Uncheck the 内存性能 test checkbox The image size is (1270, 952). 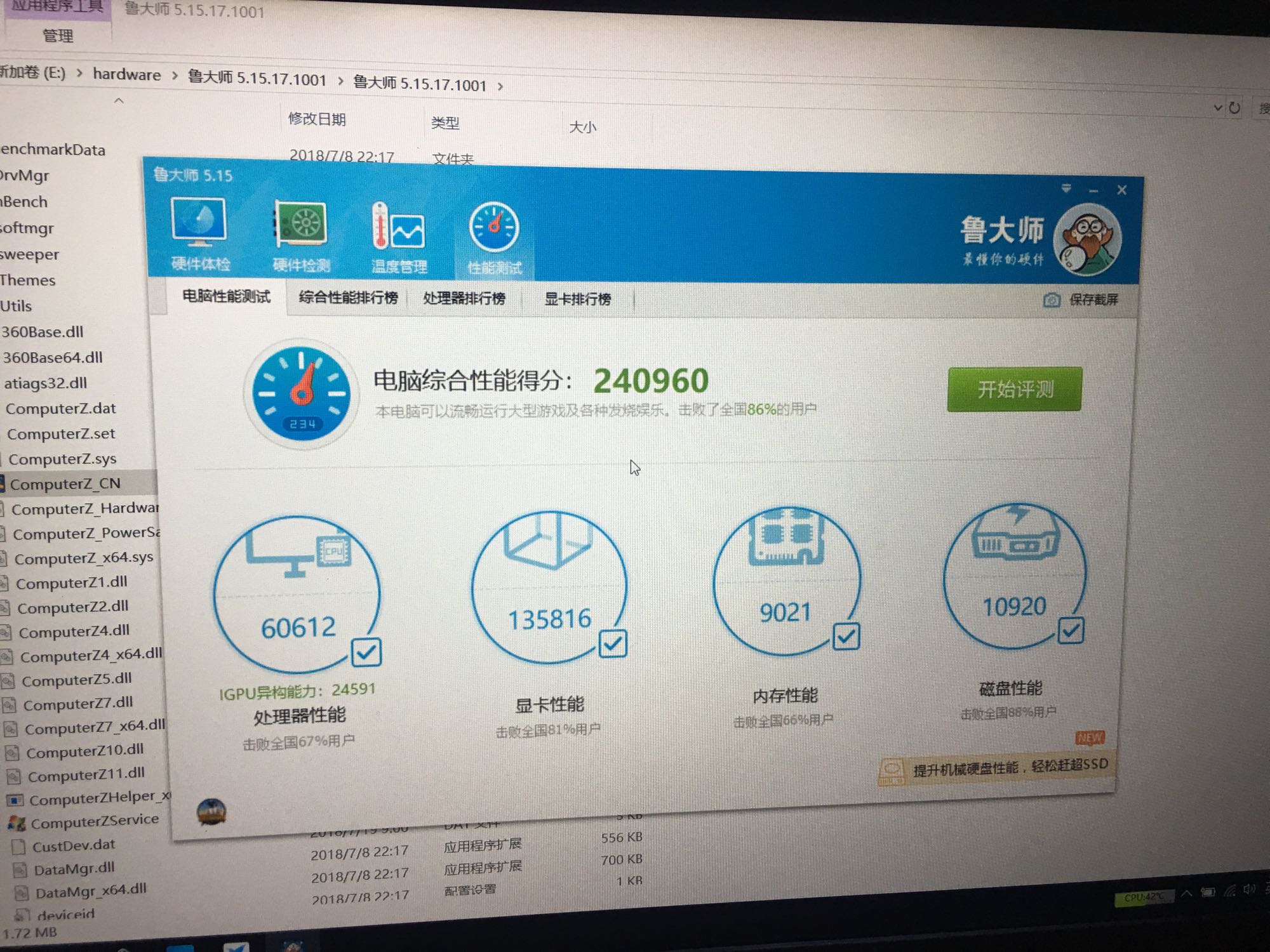coord(846,636)
